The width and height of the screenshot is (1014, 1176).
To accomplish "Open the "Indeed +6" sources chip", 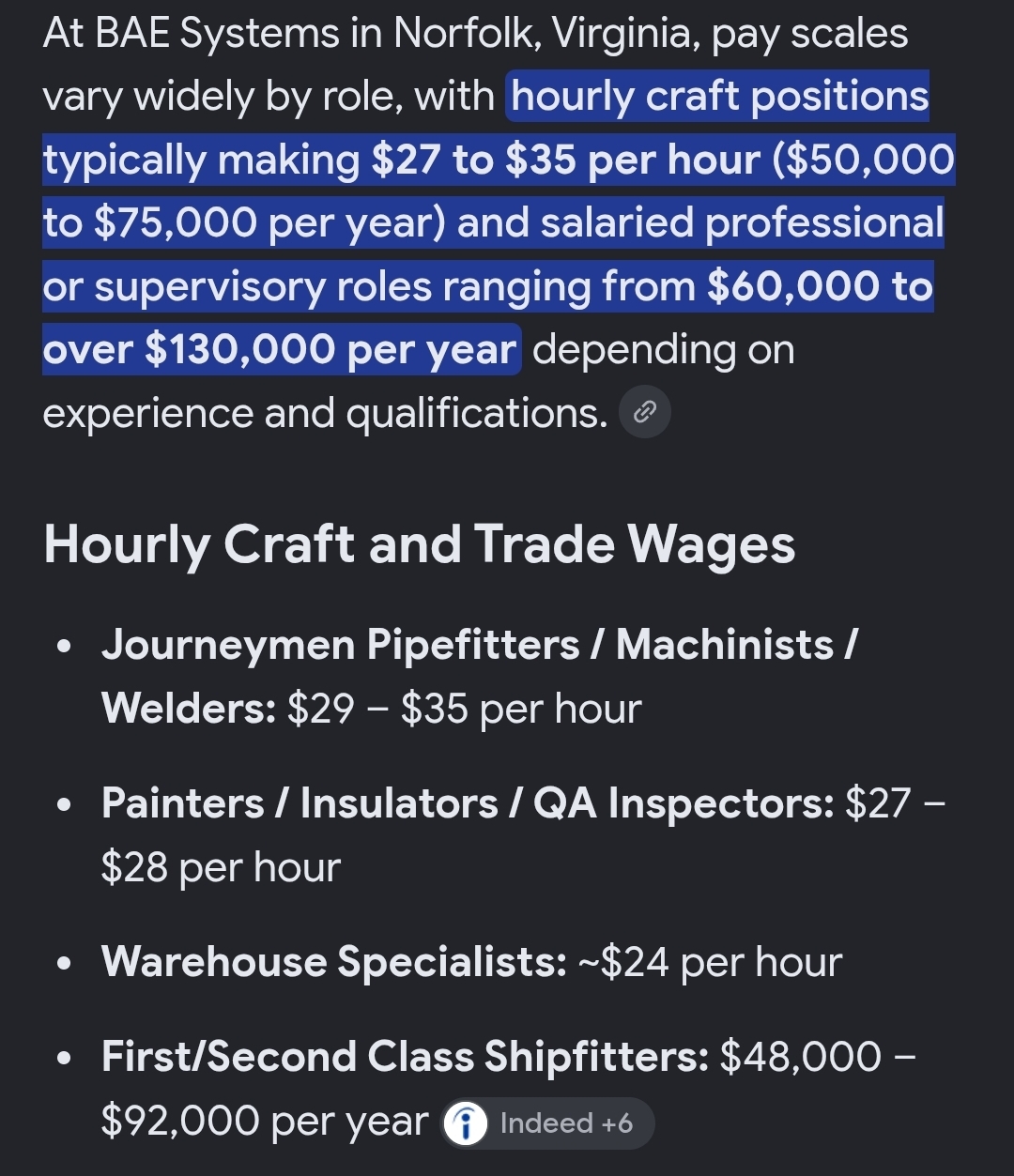I will pos(547,1123).
